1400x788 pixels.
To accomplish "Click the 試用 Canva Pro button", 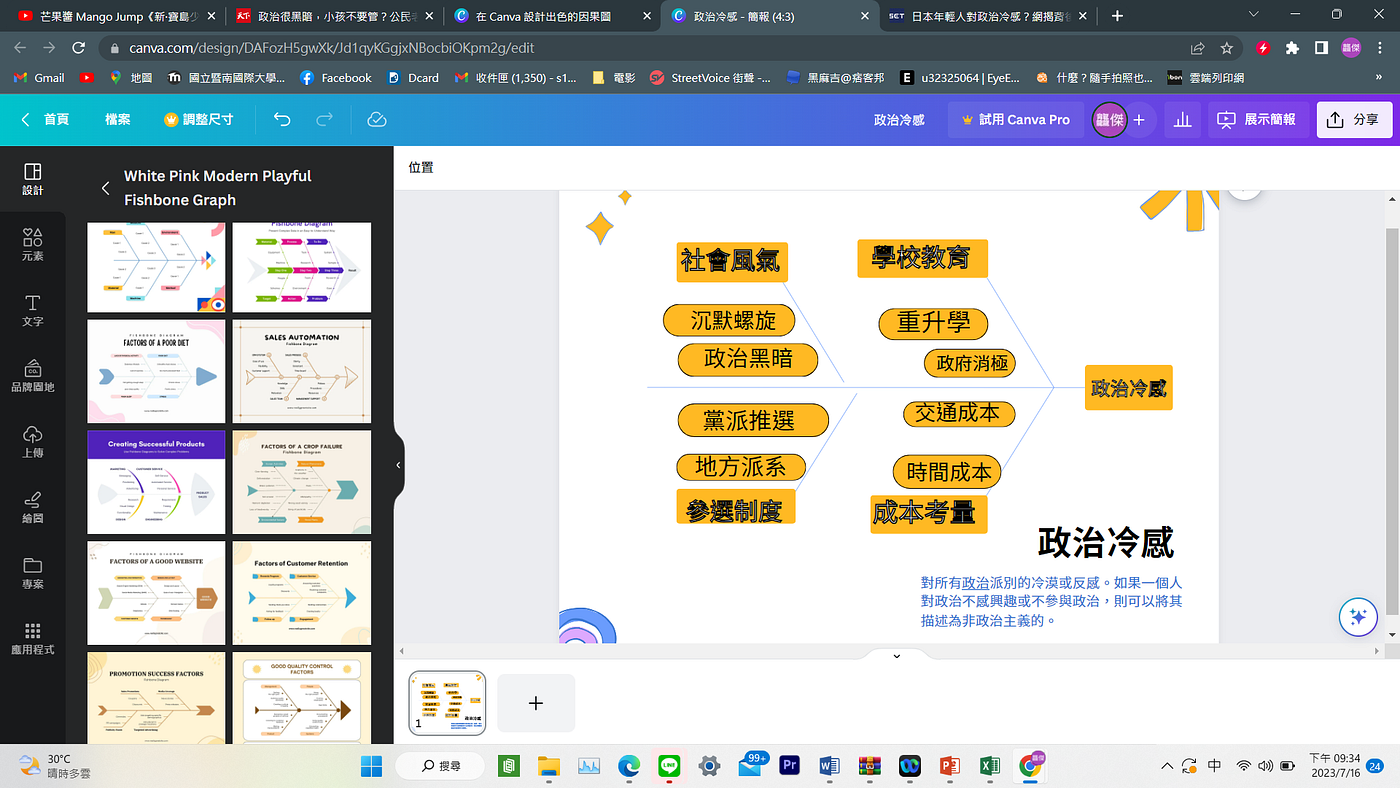I will (x=1015, y=119).
